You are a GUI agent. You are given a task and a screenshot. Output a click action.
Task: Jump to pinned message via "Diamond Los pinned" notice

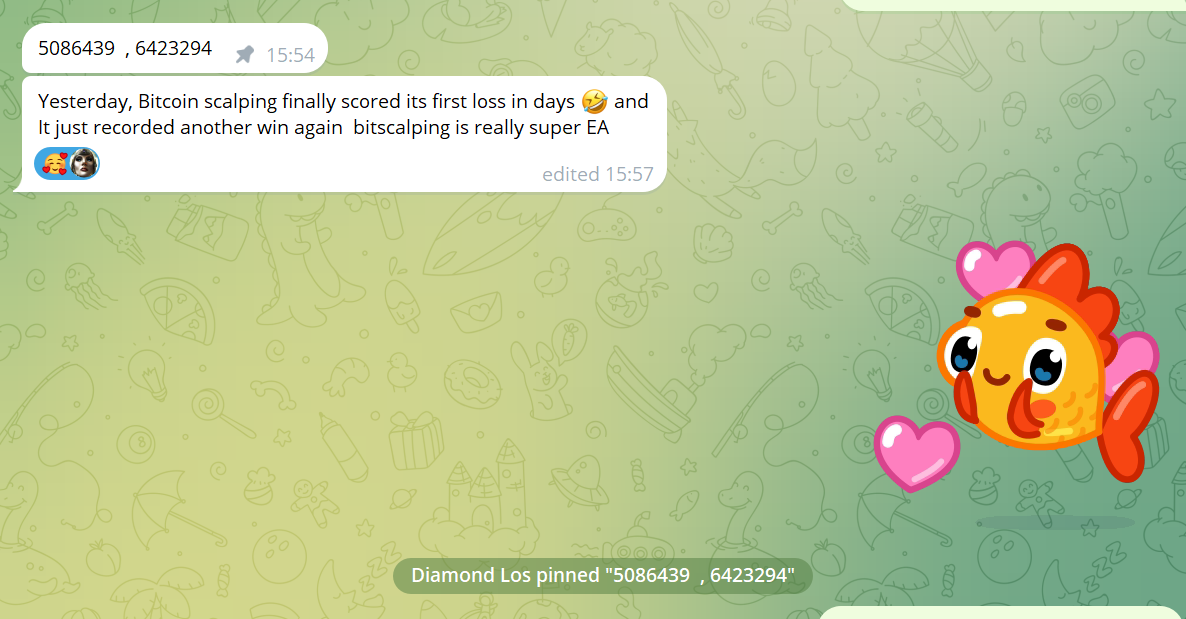[603, 576]
